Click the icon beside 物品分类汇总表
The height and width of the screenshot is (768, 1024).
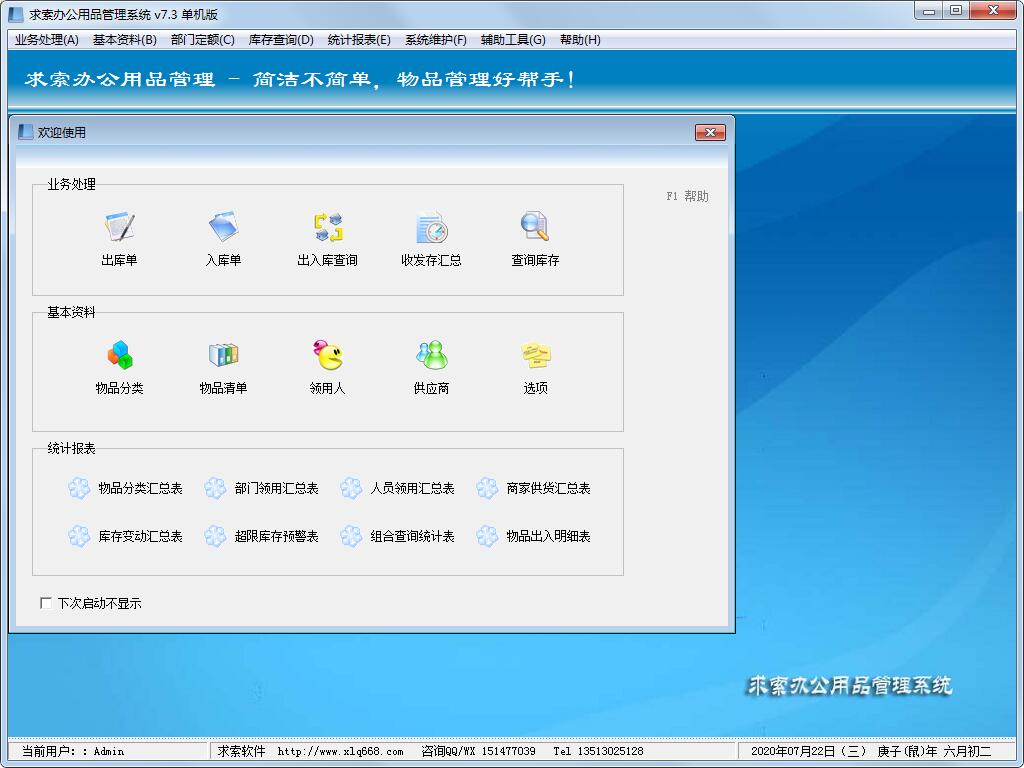pos(79,488)
